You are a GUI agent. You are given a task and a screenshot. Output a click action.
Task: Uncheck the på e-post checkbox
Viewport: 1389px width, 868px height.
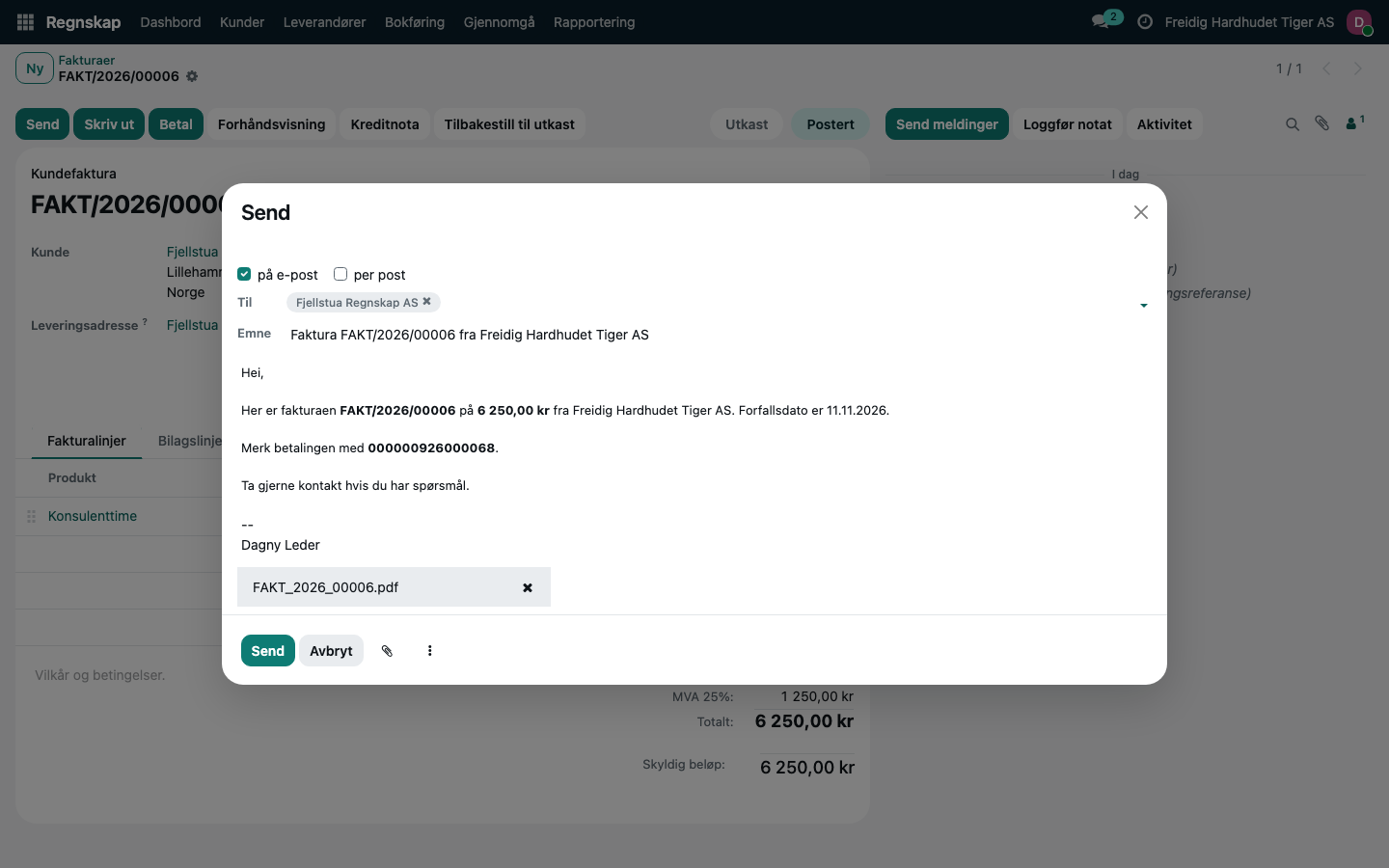(x=244, y=274)
